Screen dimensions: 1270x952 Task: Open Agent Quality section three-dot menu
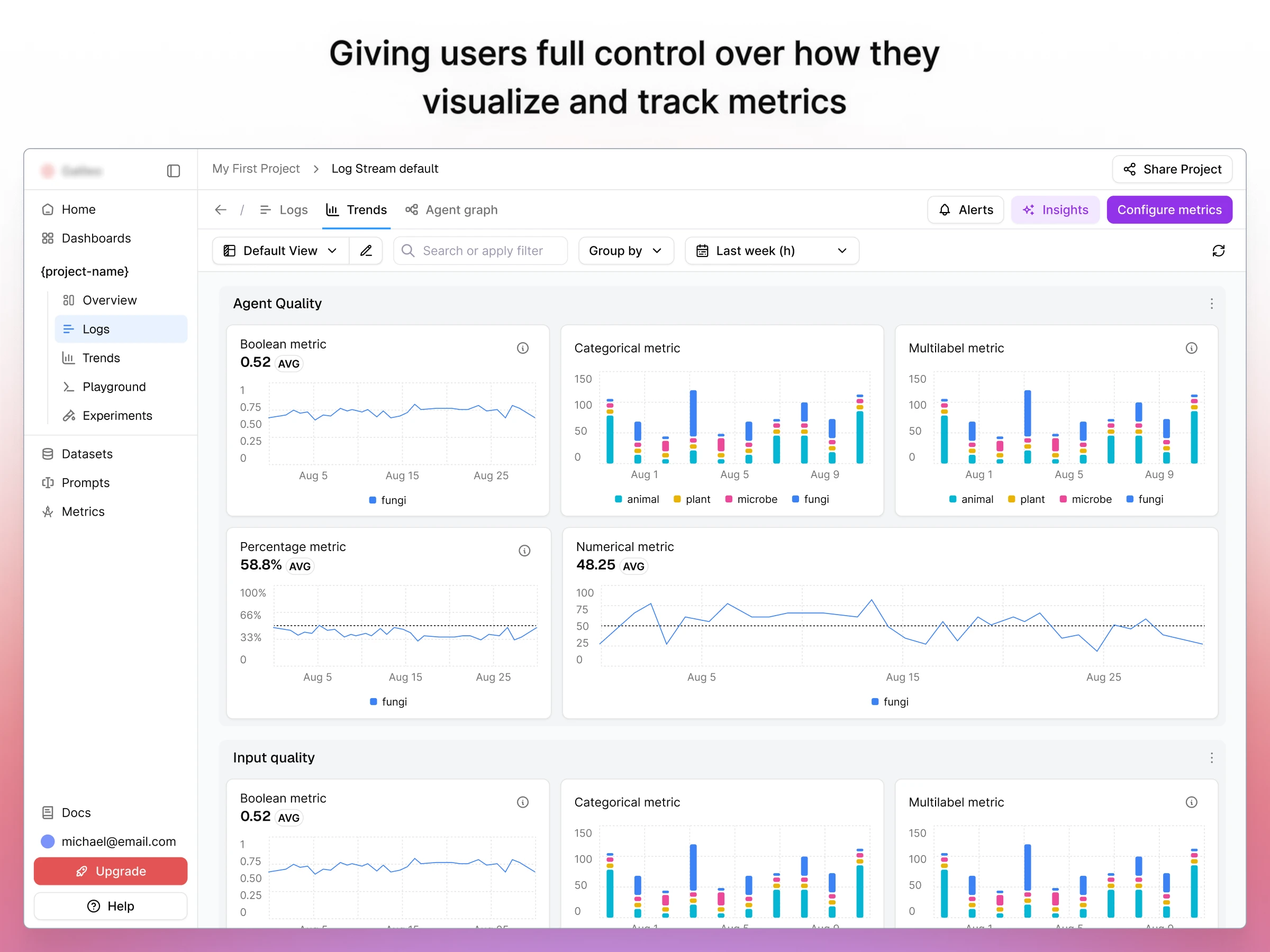point(1211,304)
